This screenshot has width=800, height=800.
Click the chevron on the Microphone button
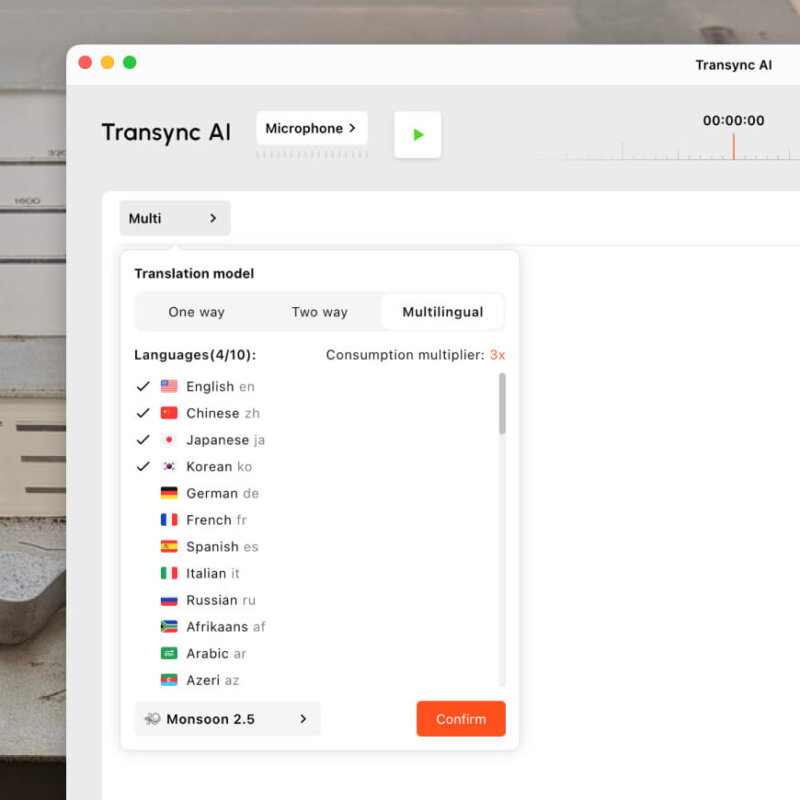coord(353,128)
